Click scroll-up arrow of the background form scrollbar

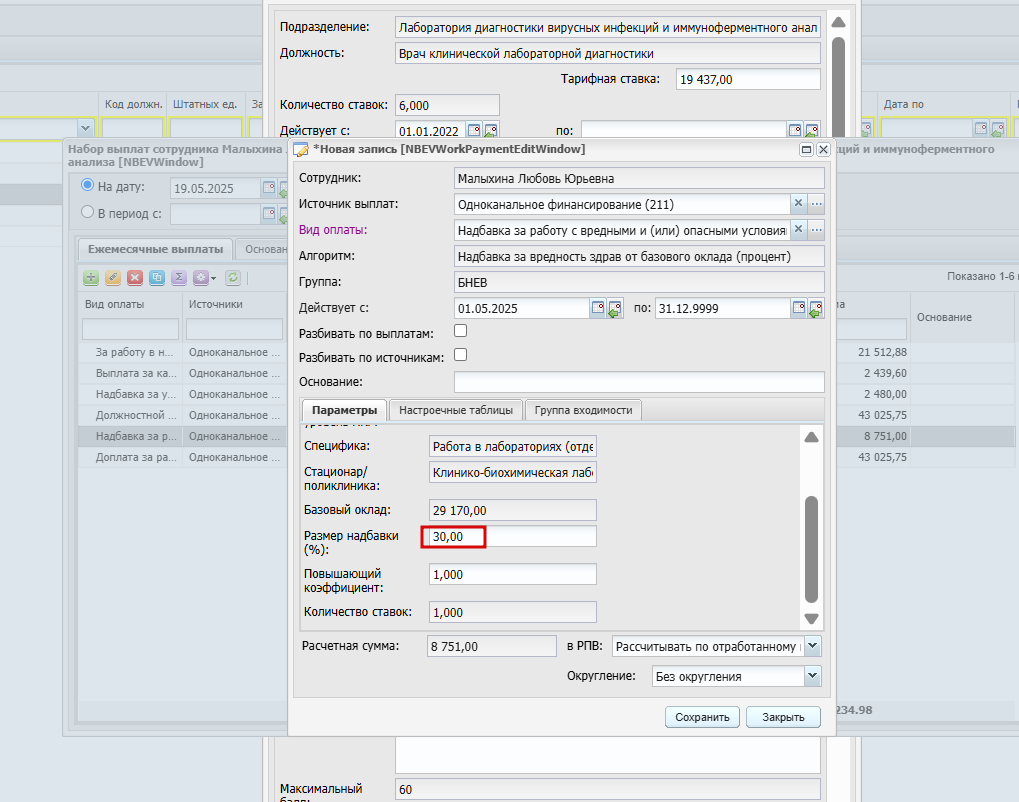[838, 23]
